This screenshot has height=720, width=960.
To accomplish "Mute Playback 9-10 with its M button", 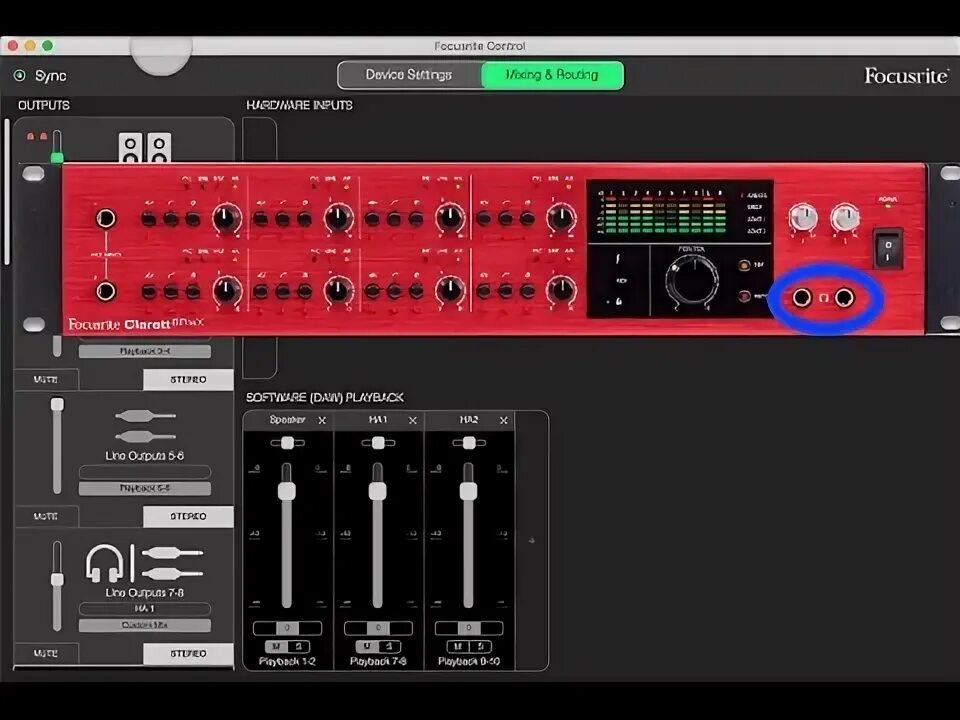I will (457, 647).
